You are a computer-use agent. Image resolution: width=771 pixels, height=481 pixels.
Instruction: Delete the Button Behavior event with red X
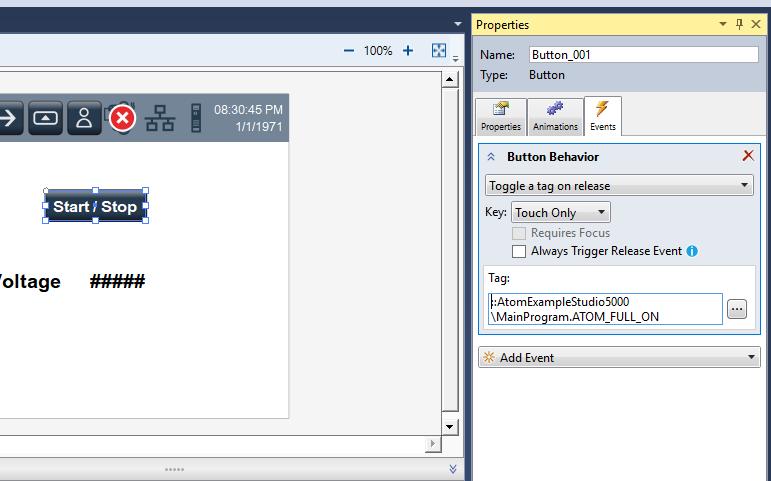pos(748,155)
